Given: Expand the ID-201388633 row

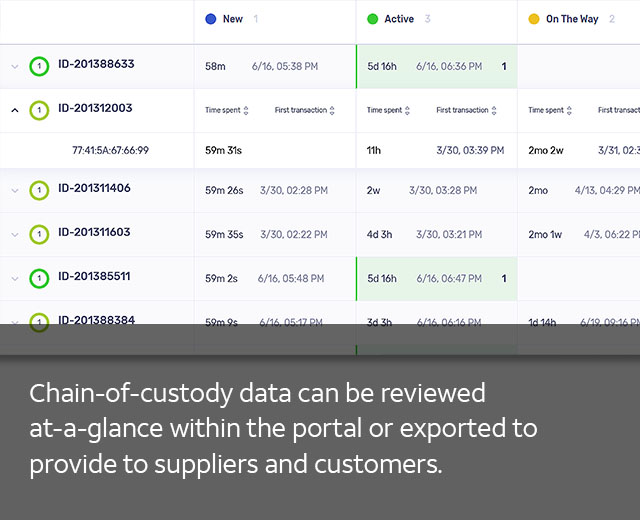Looking at the screenshot, I should coord(15,67).
